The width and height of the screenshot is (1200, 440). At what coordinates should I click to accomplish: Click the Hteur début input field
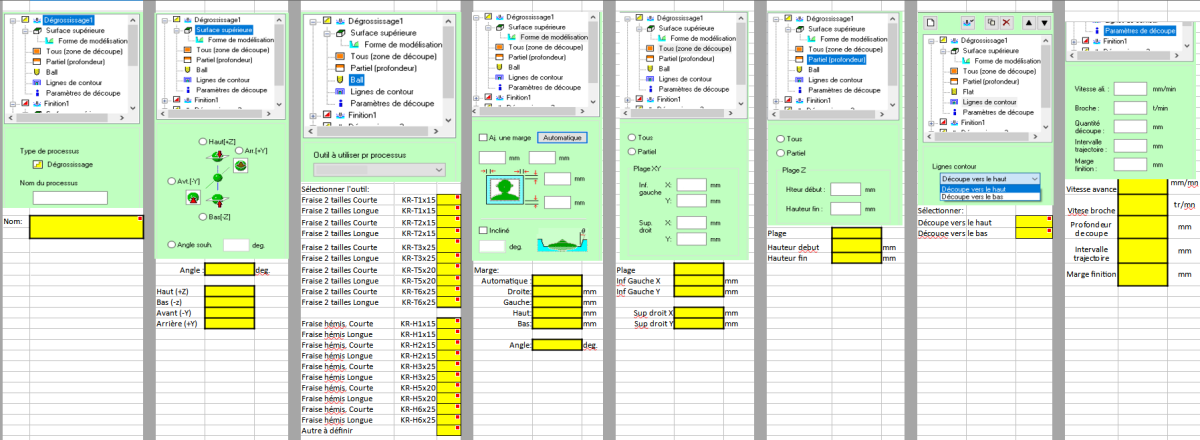pos(846,188)
